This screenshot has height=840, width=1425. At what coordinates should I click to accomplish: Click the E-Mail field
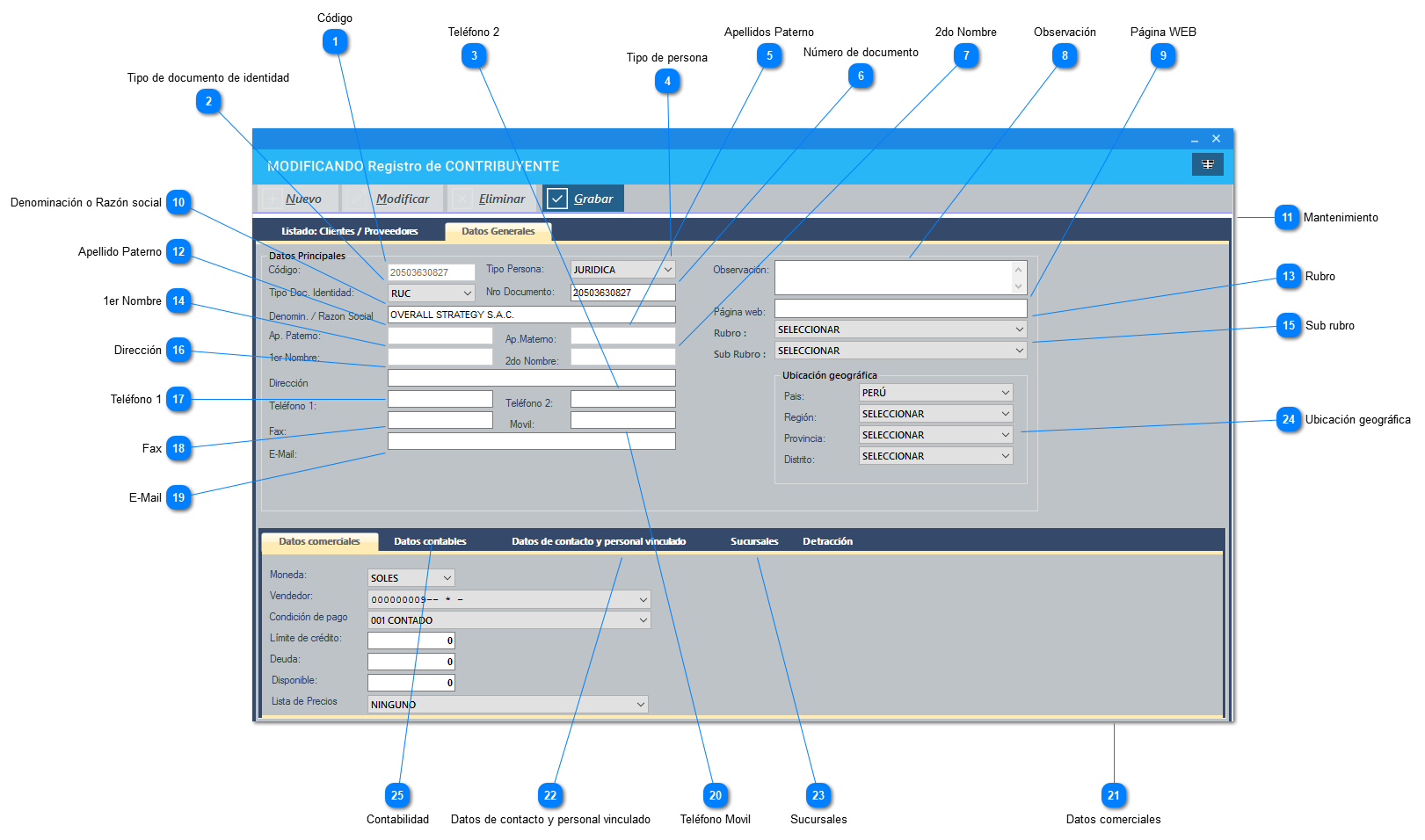[x=532, y=441]
